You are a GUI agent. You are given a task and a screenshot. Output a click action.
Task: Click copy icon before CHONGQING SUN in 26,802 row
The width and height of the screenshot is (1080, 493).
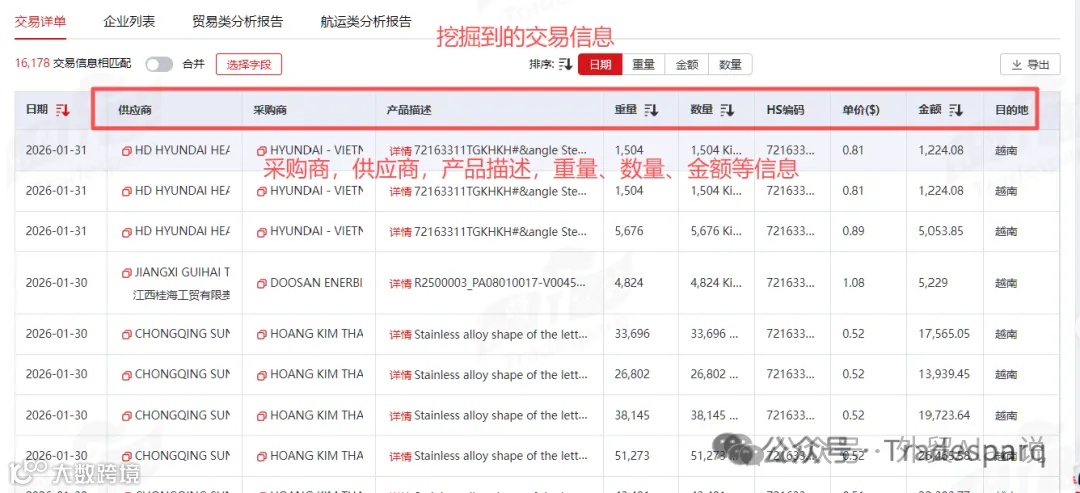click(x=127, y=375)
